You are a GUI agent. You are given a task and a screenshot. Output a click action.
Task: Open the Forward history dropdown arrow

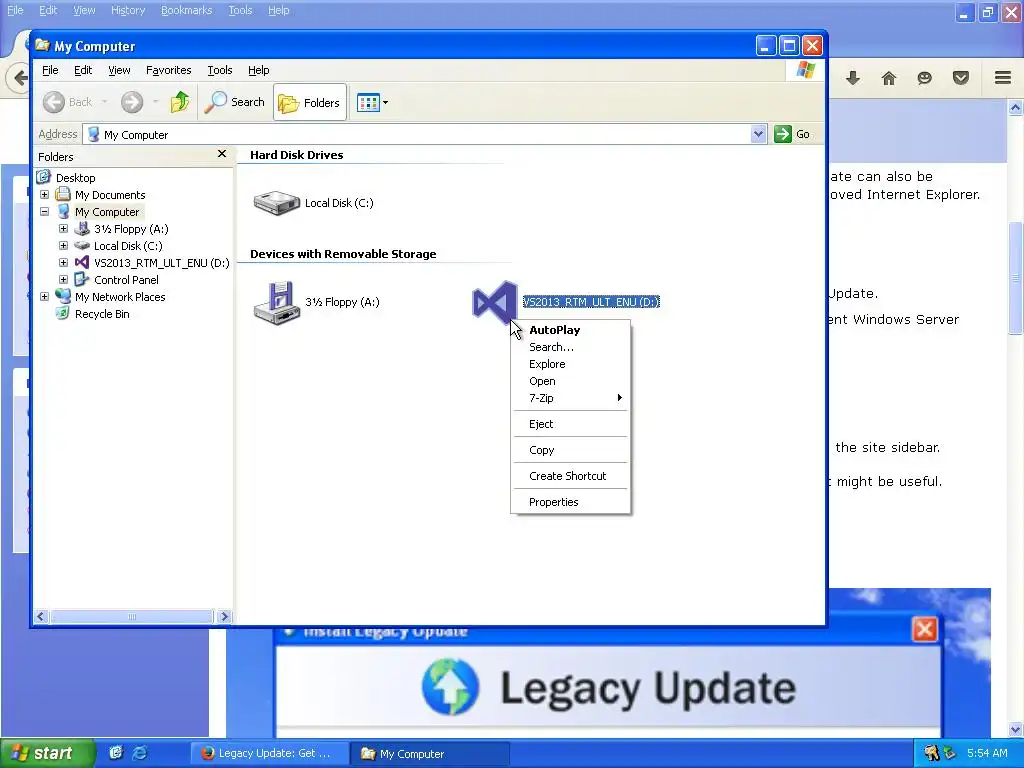point(155,102)
